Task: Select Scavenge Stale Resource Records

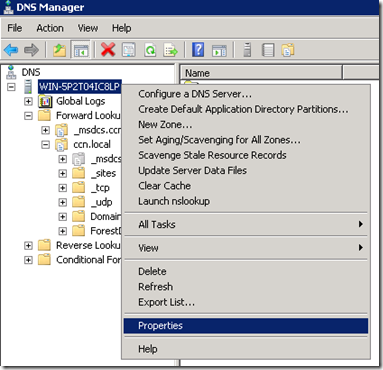Action: [246, 155]
